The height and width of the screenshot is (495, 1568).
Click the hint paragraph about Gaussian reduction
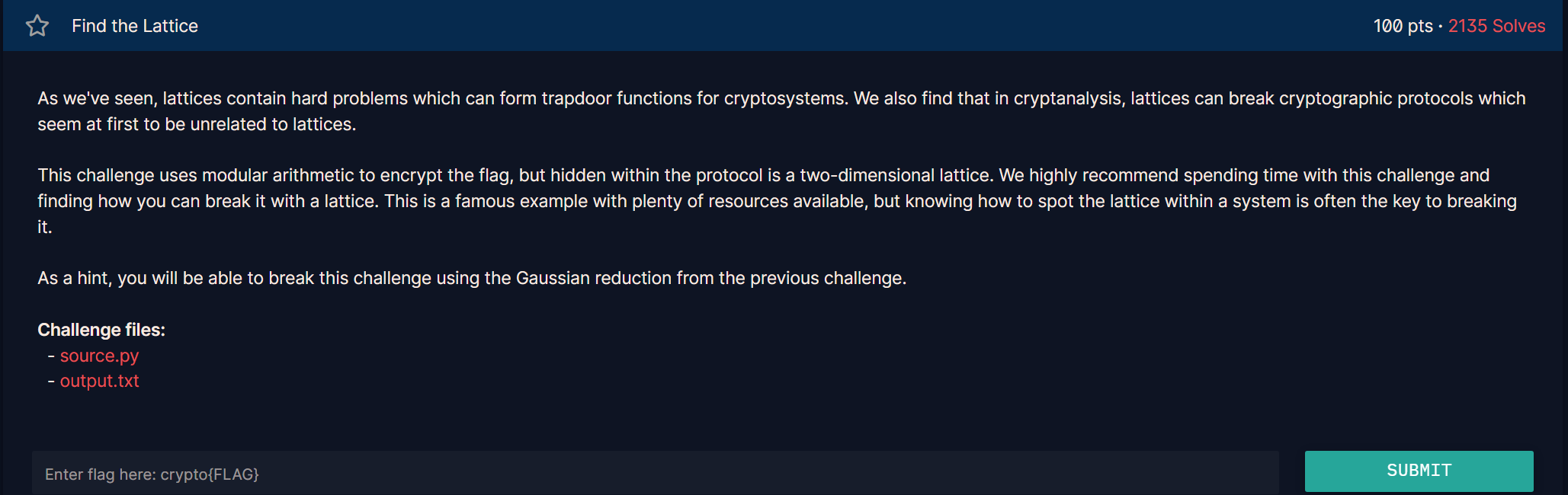(472, 278)
